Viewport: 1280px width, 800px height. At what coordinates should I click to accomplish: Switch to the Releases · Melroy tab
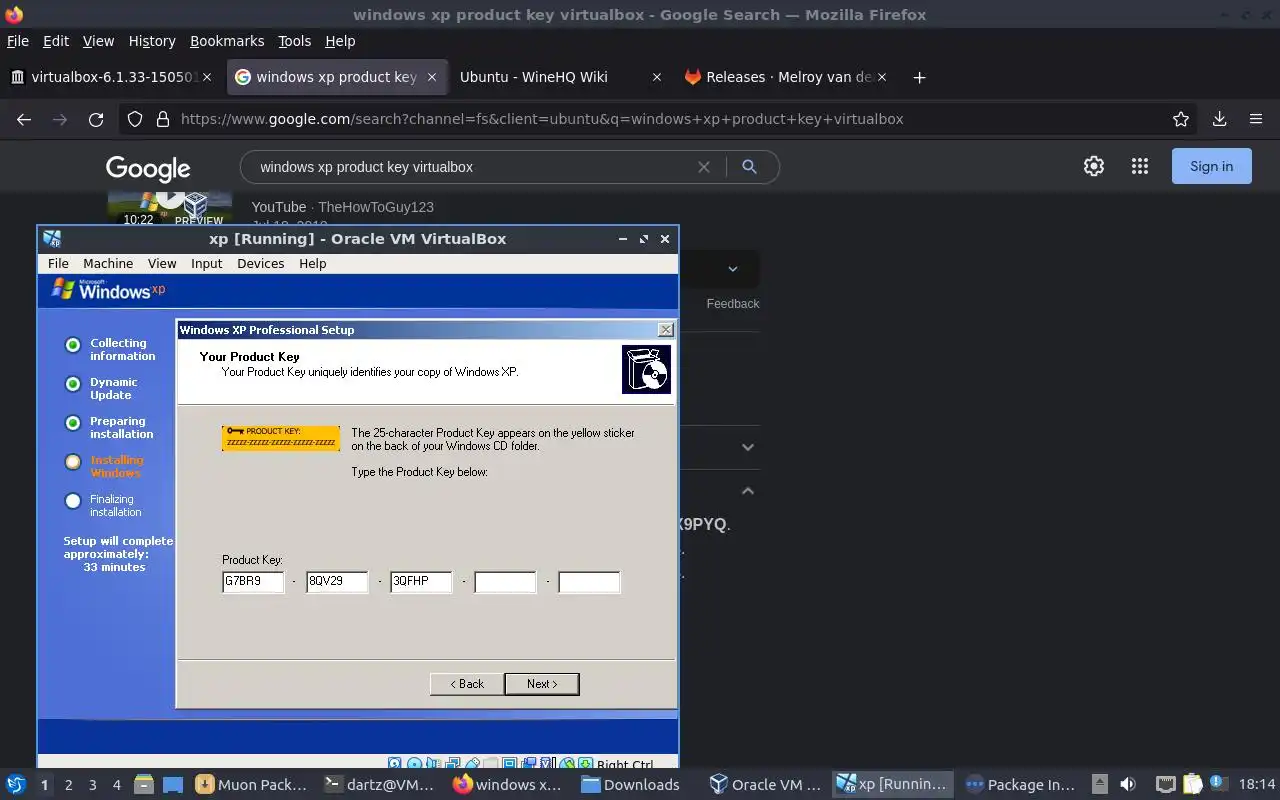pyautogui.click(x=785, y=77)
